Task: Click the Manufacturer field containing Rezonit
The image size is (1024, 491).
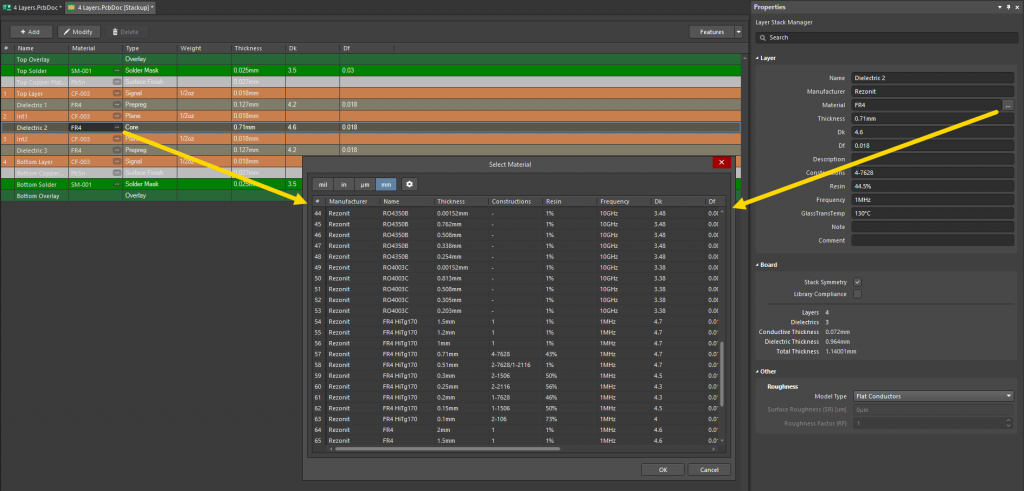Action: [x=933, y=91]
